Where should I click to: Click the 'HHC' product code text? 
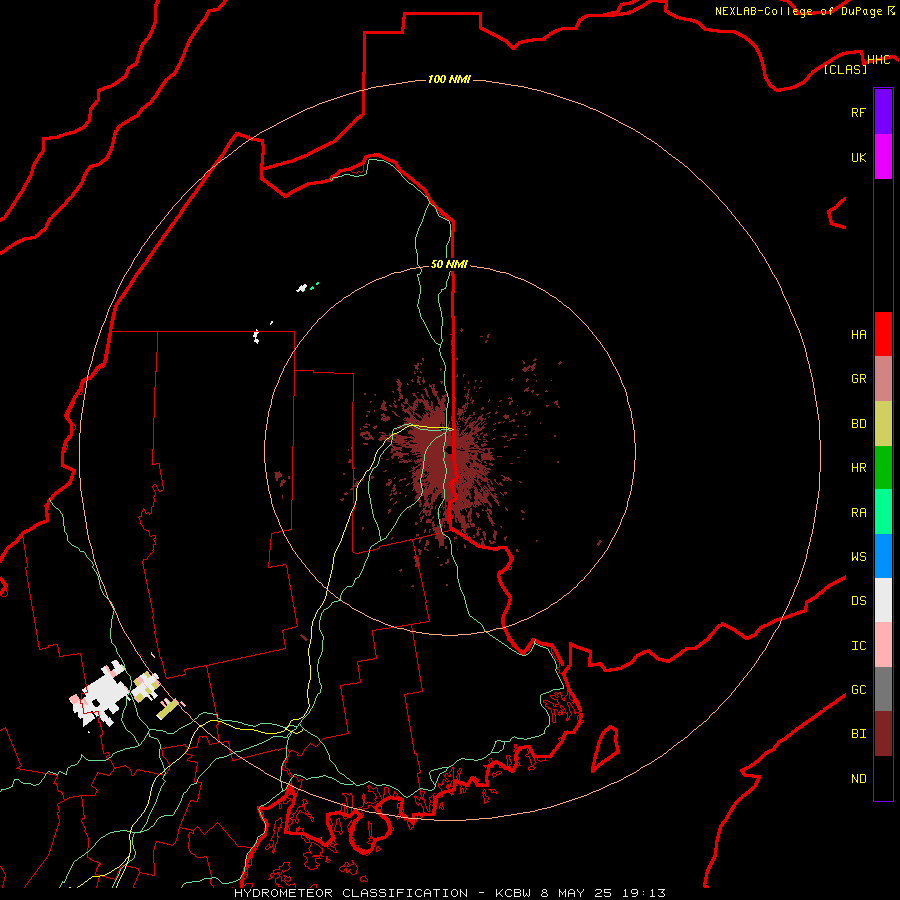(x=878, y=60)
